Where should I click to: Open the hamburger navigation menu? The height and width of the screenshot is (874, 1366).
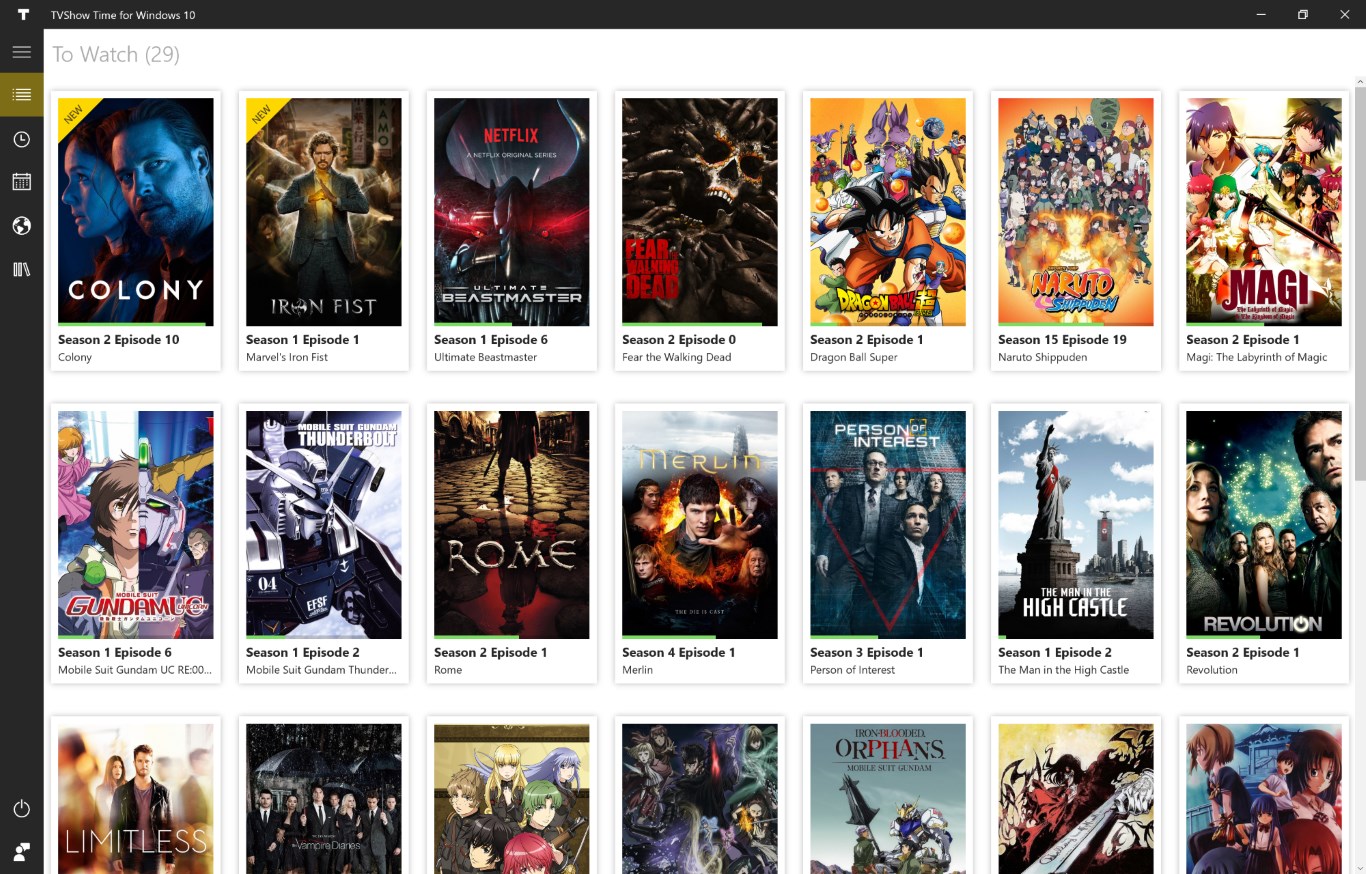click(22, 51)
